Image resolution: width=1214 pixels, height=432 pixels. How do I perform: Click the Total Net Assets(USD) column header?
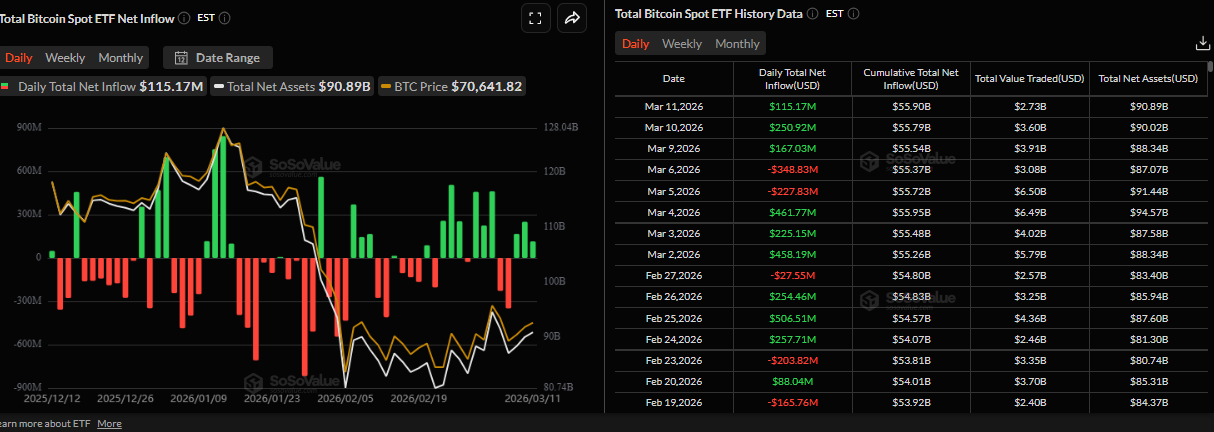[x=1148, y=78]
